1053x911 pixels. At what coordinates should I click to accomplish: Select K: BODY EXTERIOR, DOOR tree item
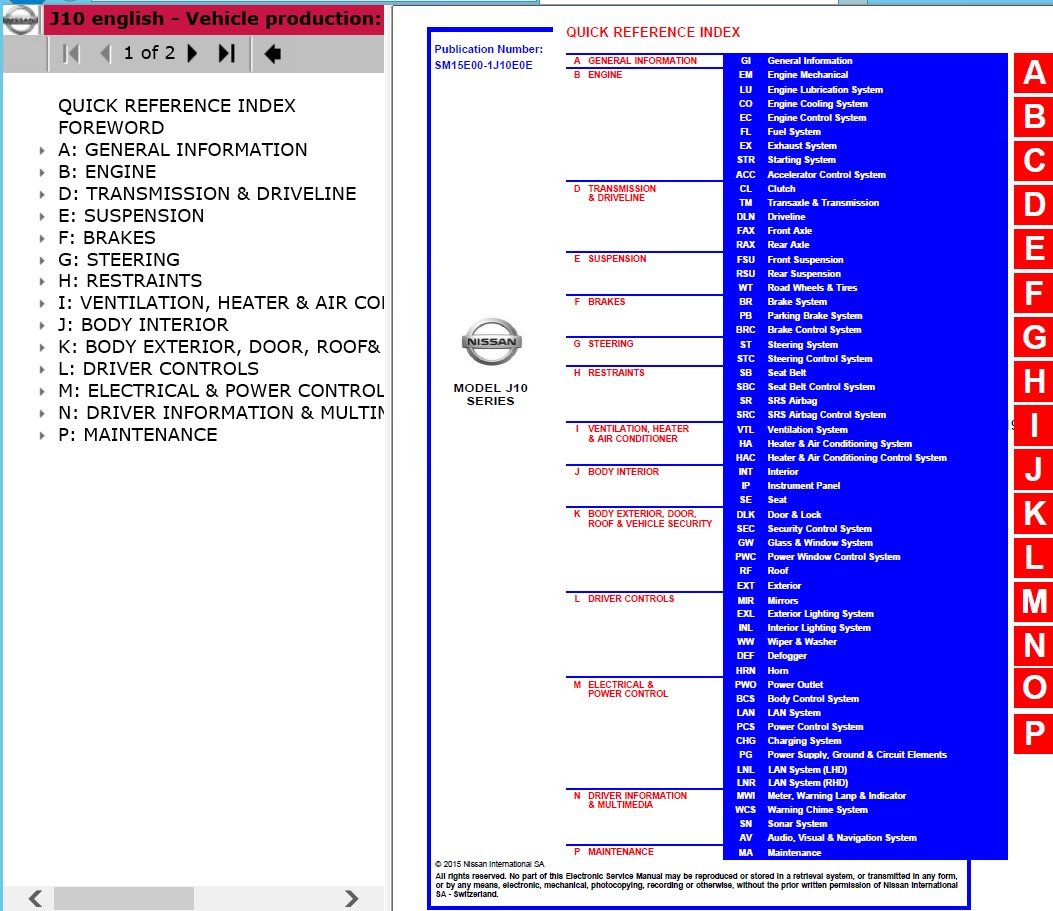click(x=219, y=347)
